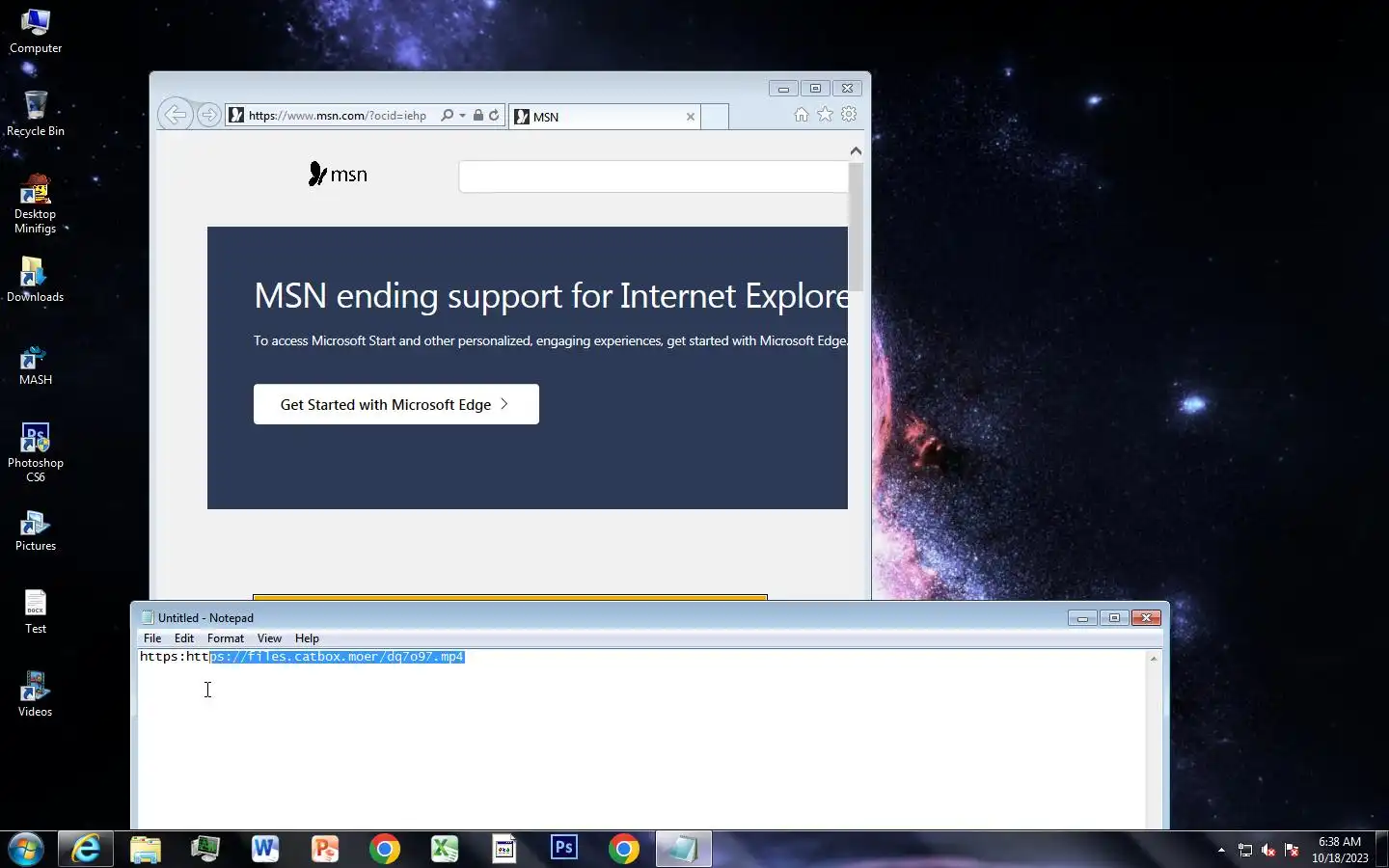The height and width of the screenshot is (868, 1389).
Task: Open IE Favorites star icon
Action: point(825,114)
